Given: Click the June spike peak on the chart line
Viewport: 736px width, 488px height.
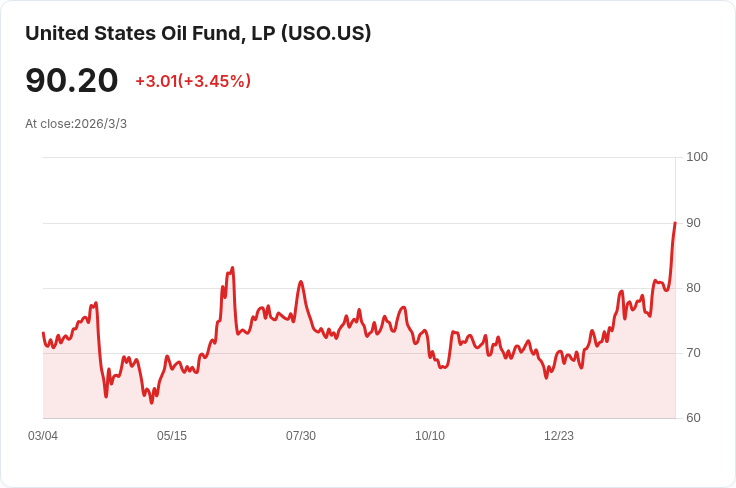Looking at the screenshot, I should [x=233, y=268].
